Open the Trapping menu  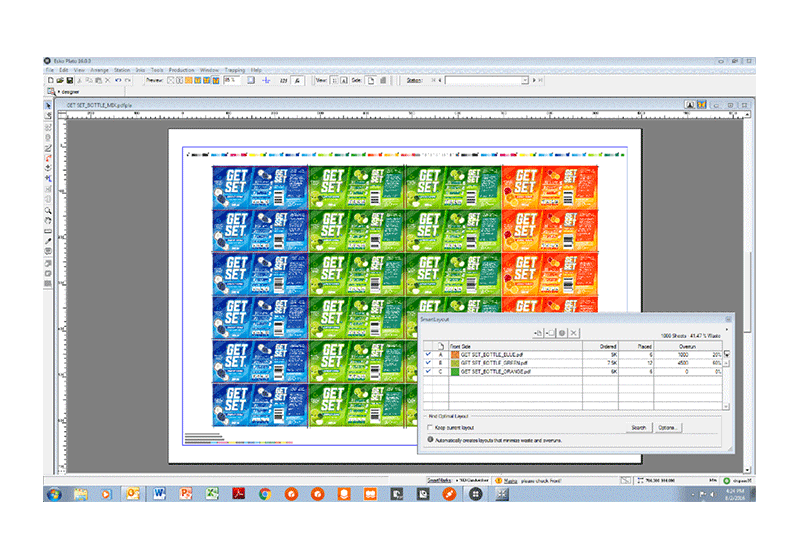point(235,70)
